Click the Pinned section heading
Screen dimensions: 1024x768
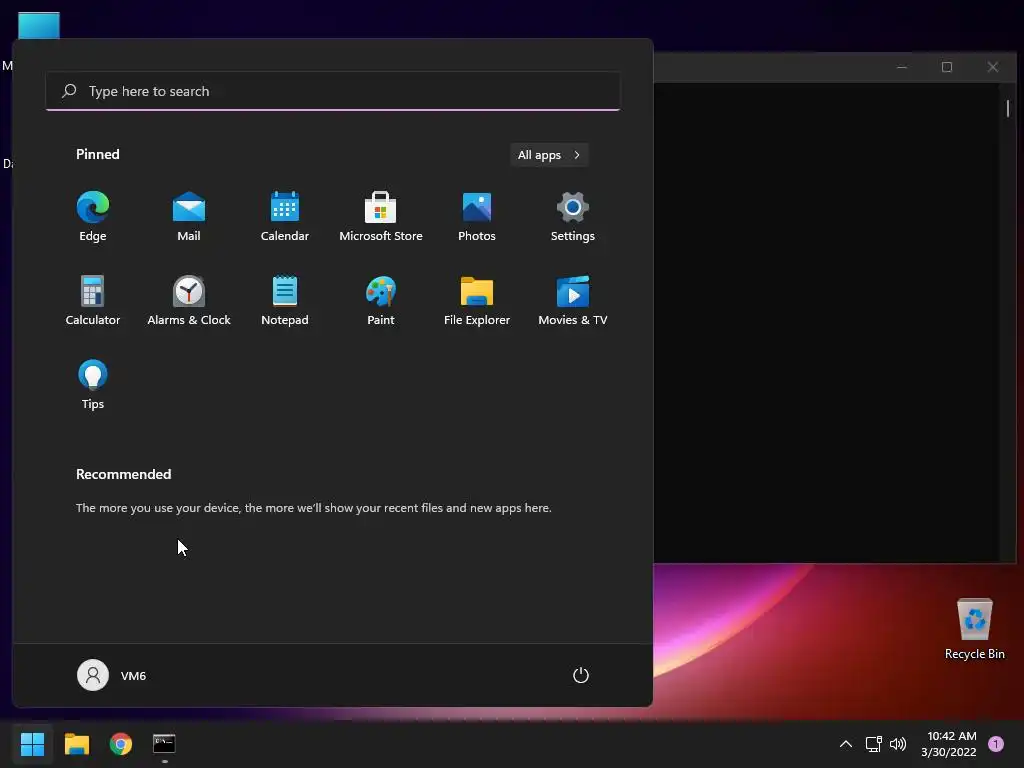coord(98,154)
